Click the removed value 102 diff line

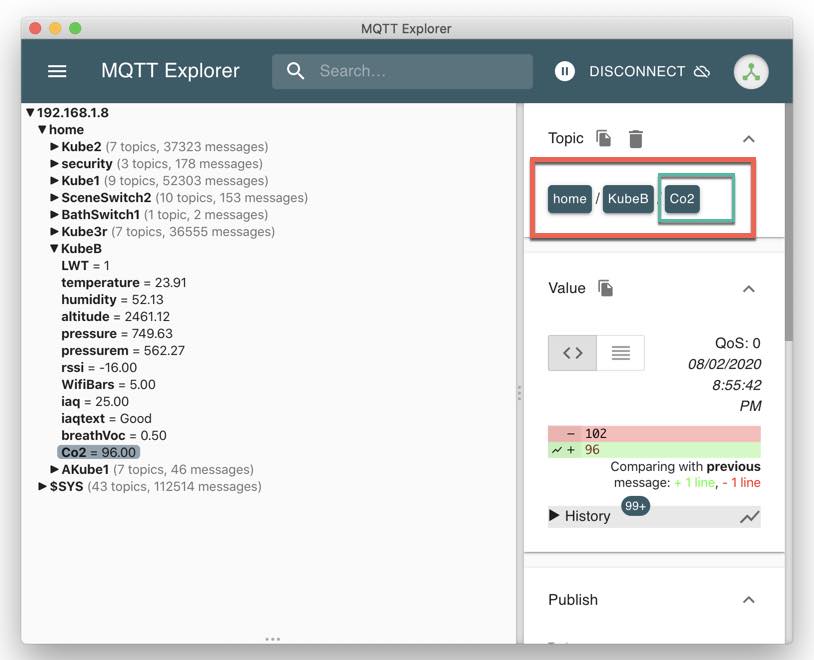pos(654,434)
